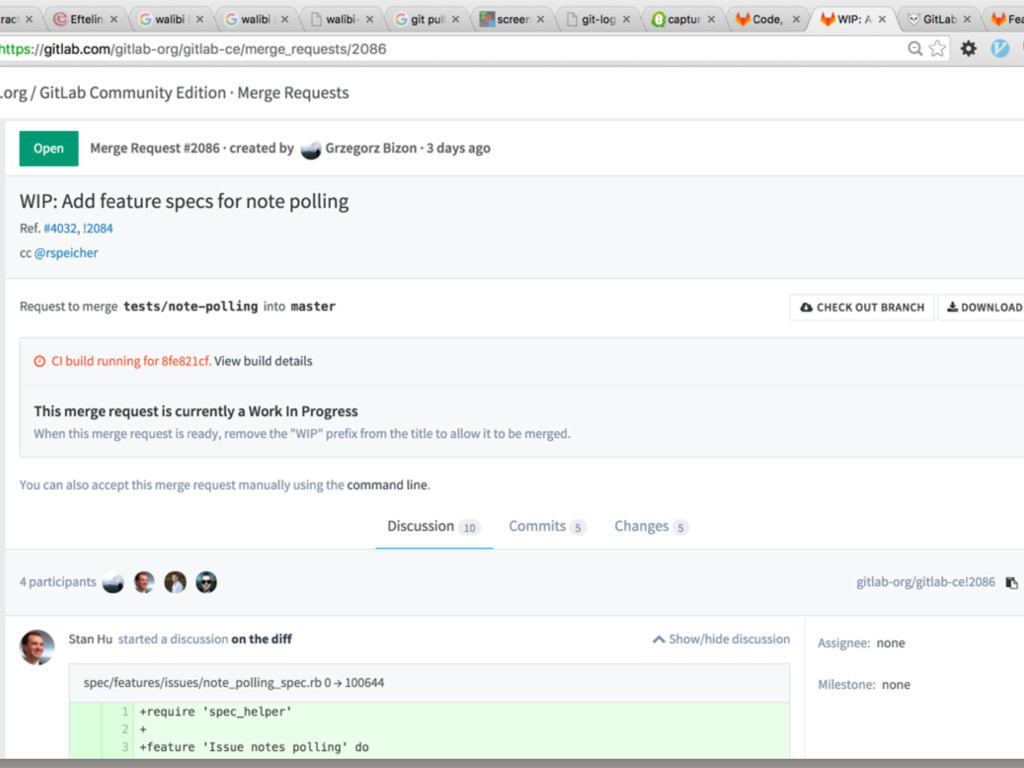Close the git-log browser tab
This screenshot has width=1024, height=768.
(626, 20)
